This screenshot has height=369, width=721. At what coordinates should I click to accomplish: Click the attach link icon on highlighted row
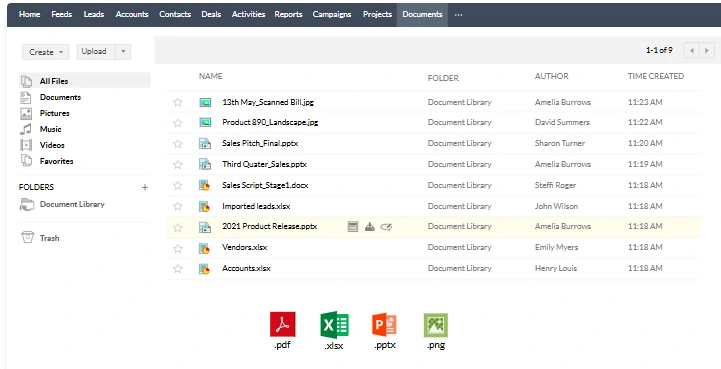386,226
